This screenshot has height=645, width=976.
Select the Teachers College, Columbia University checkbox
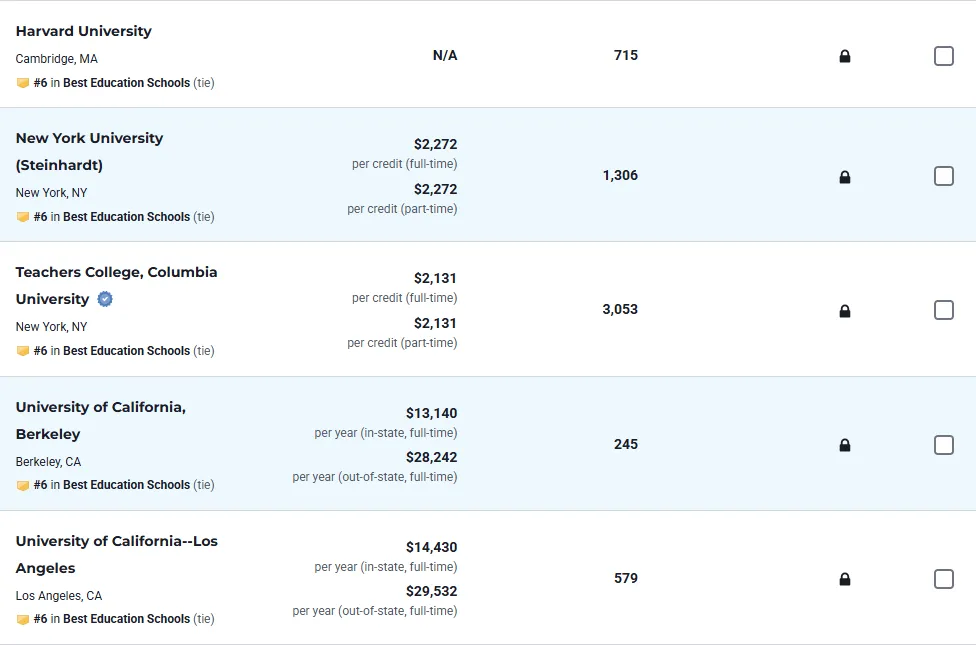point(944,310)
